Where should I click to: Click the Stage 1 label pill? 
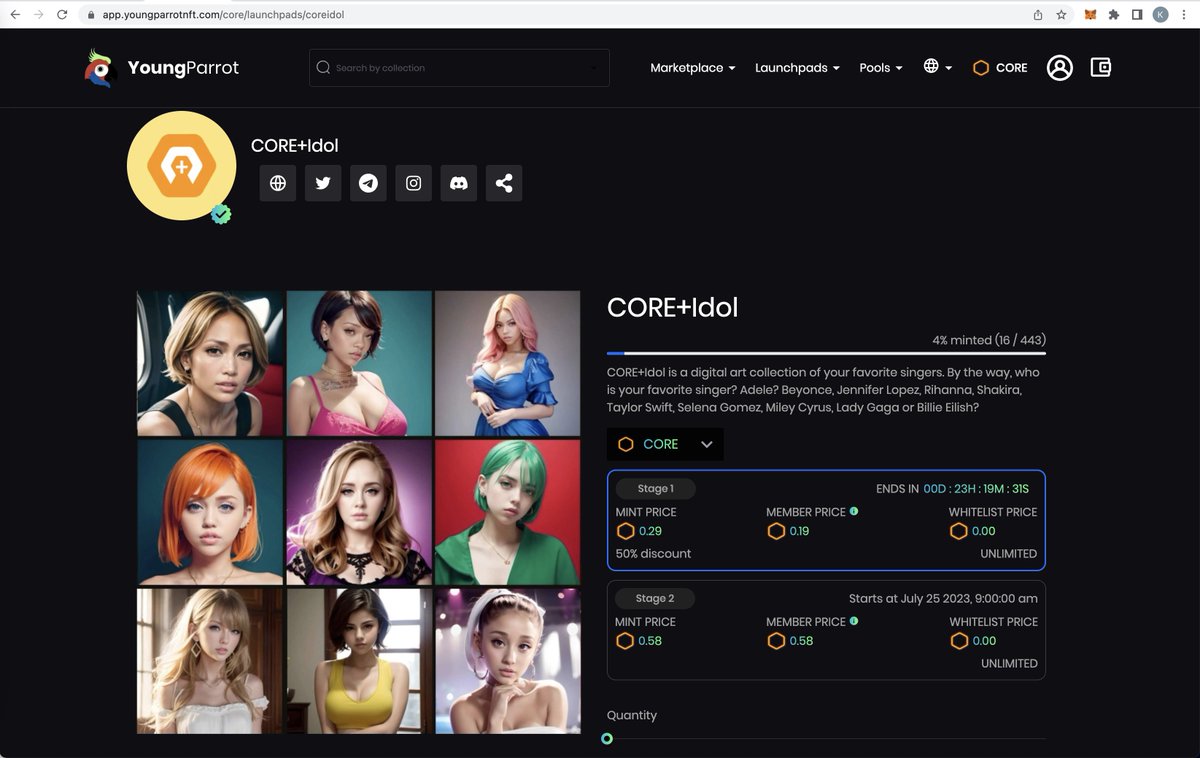click(x=655, y=489)
